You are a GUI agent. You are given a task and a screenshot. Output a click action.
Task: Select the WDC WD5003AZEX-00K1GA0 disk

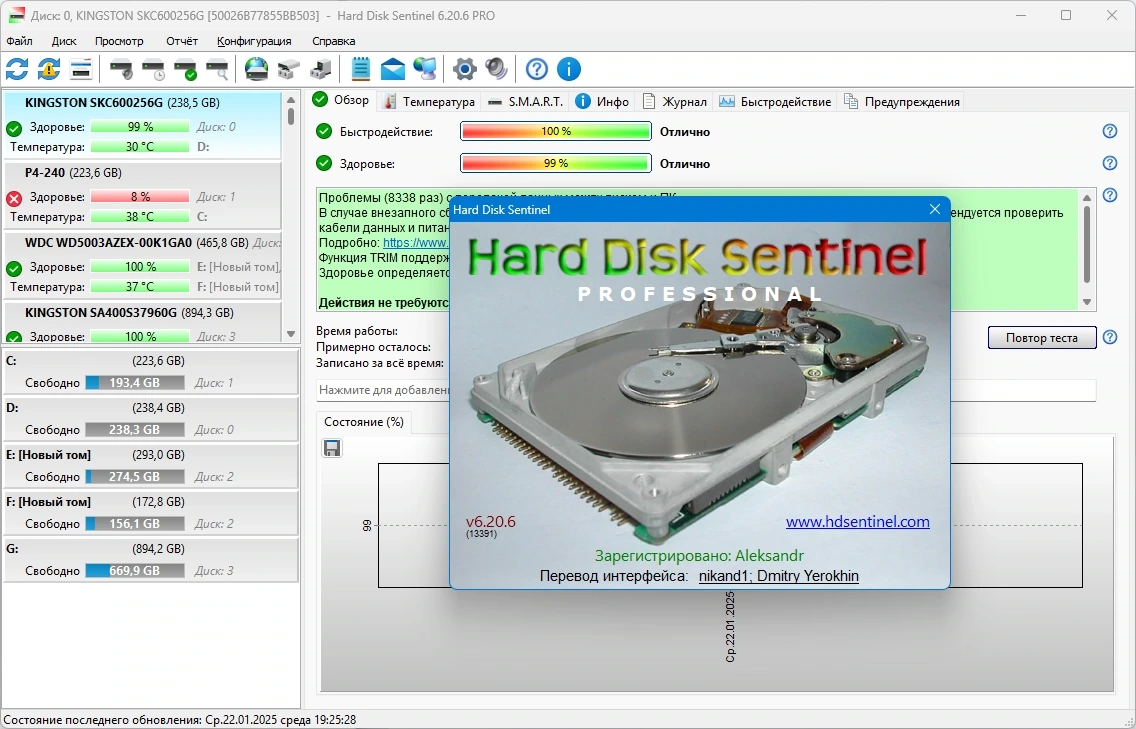point(142,265)
